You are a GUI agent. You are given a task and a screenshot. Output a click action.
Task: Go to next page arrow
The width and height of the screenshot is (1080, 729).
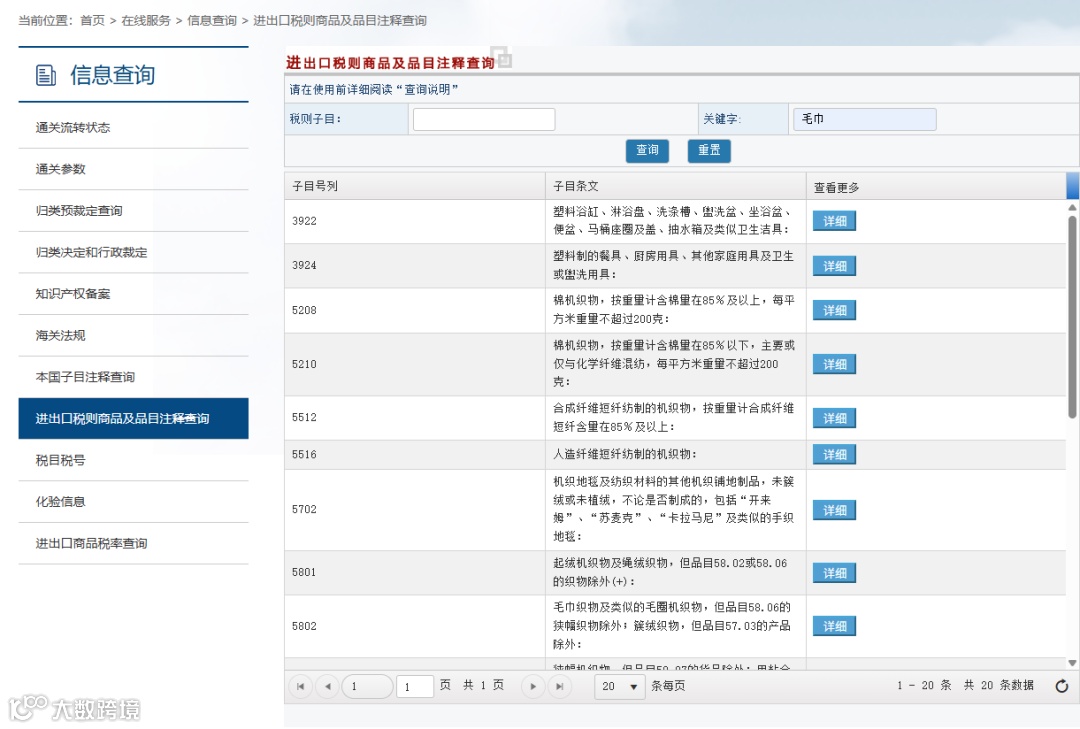pos(532,686)
